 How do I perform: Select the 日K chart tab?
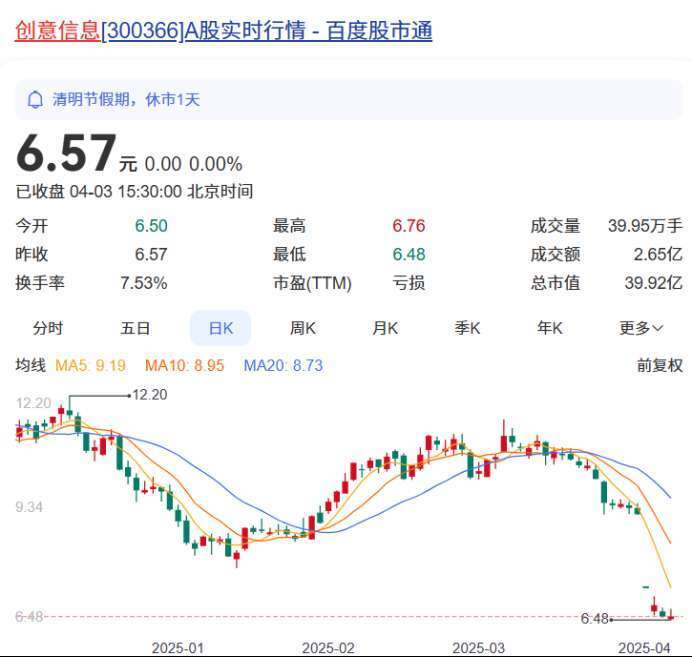click(221, 328)
